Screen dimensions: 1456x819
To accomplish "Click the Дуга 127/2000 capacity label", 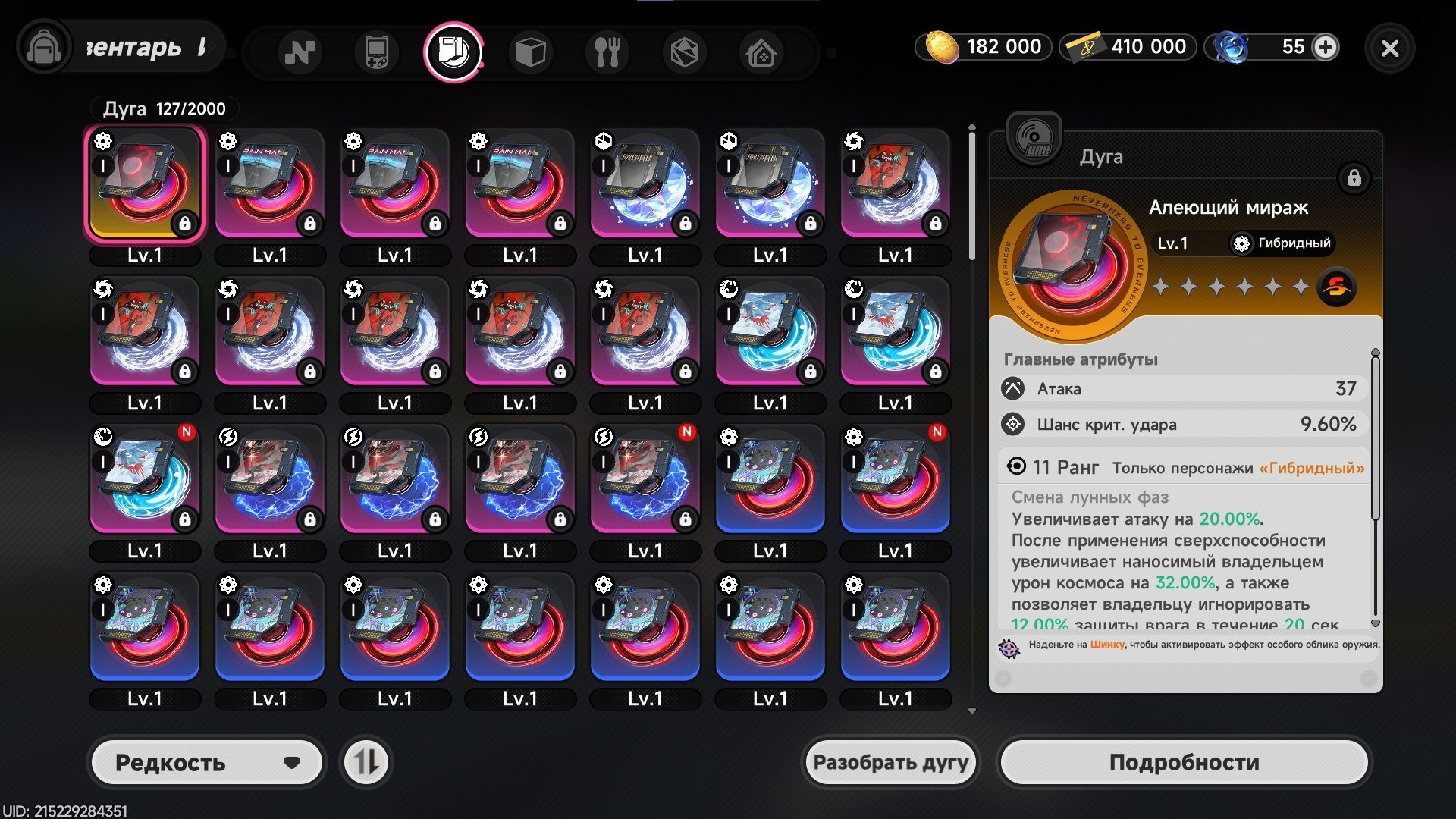I will pyautogui.click(x=165, y=108).
